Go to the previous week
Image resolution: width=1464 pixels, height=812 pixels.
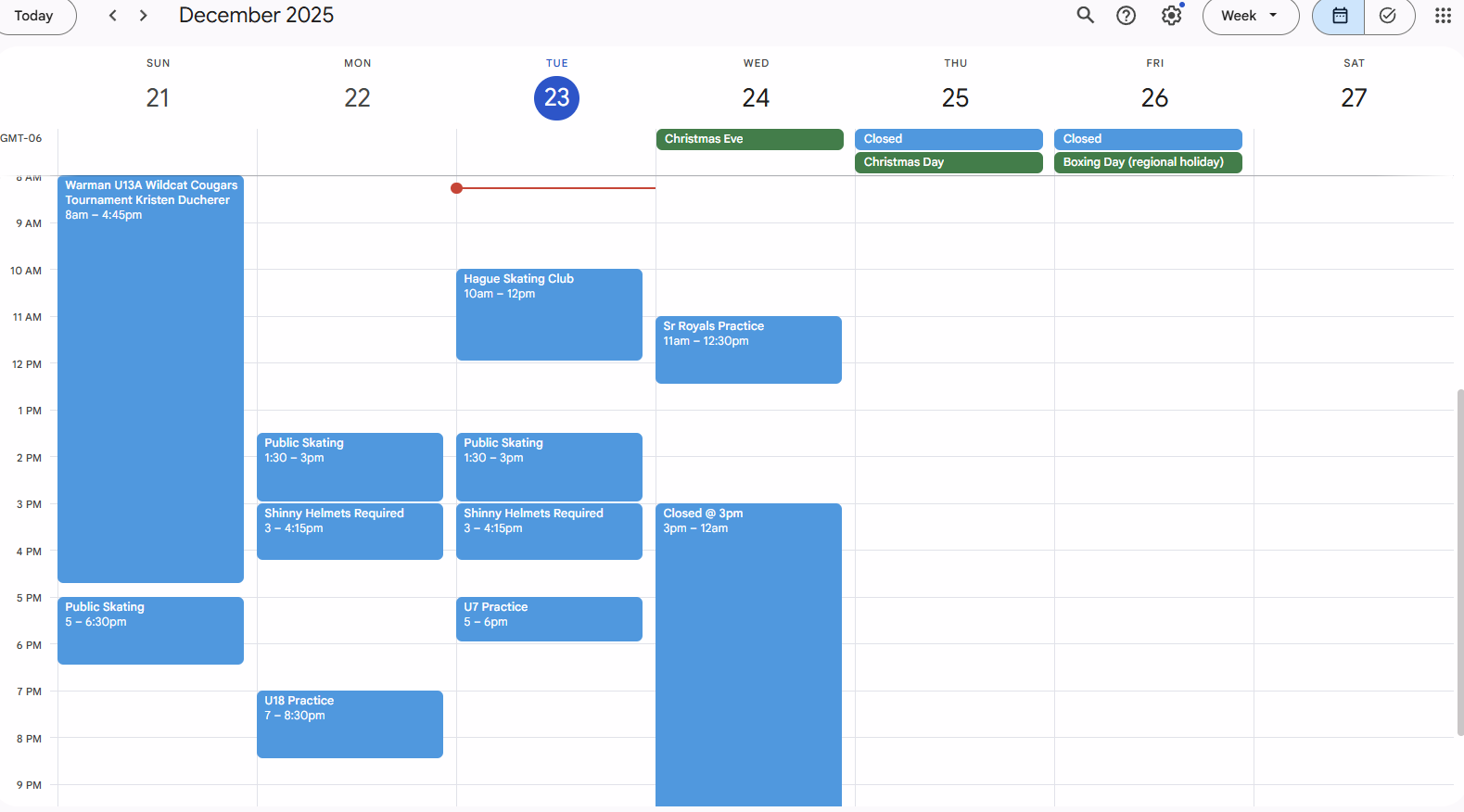coord(113,16)
